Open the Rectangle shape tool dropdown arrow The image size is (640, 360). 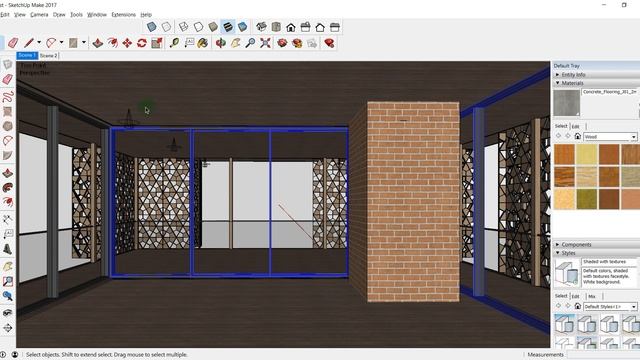pyautogui.click(x=84, y=42)
